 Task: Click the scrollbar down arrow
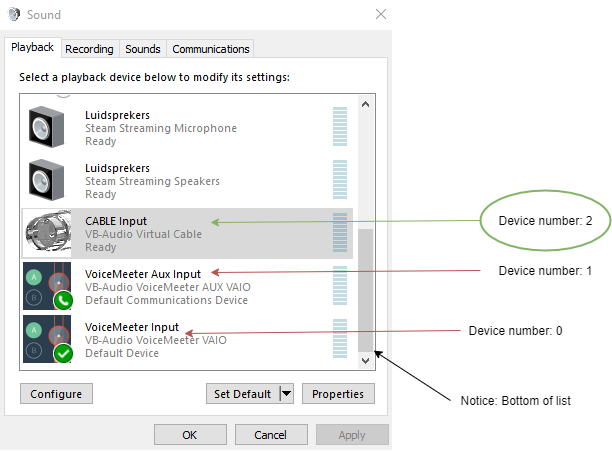point(365,360)
